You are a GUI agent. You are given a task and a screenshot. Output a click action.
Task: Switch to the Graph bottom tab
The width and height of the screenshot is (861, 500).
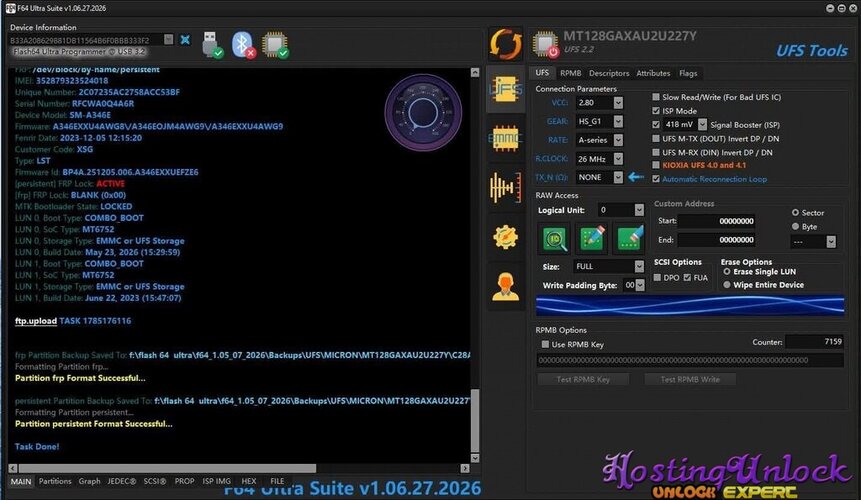point(90,481)
